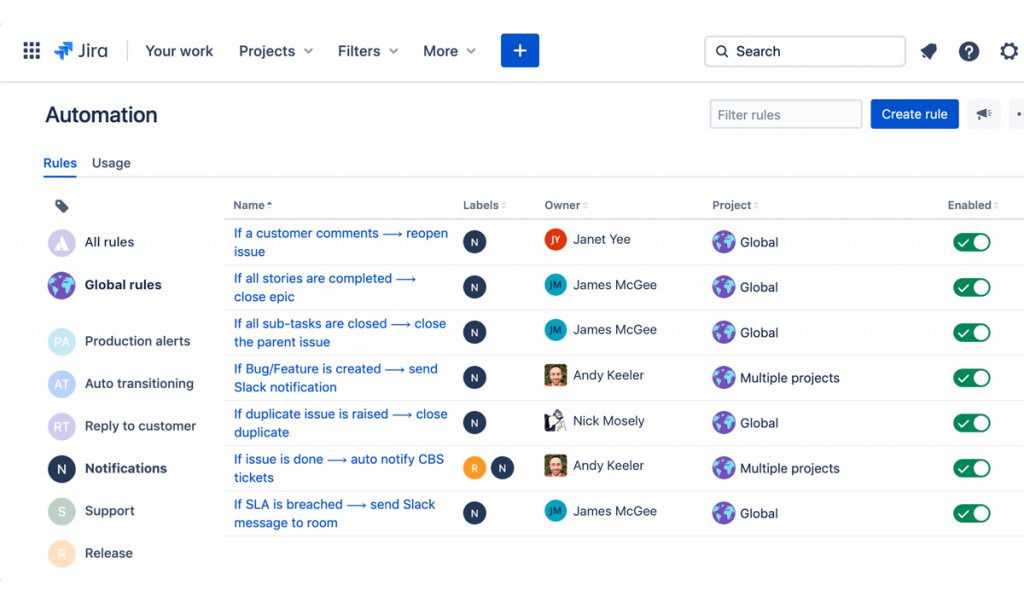Image resolution: width=1024 pixels, height=591 pixels.
Task: Click the blue plus Create button
Action: 519,50
